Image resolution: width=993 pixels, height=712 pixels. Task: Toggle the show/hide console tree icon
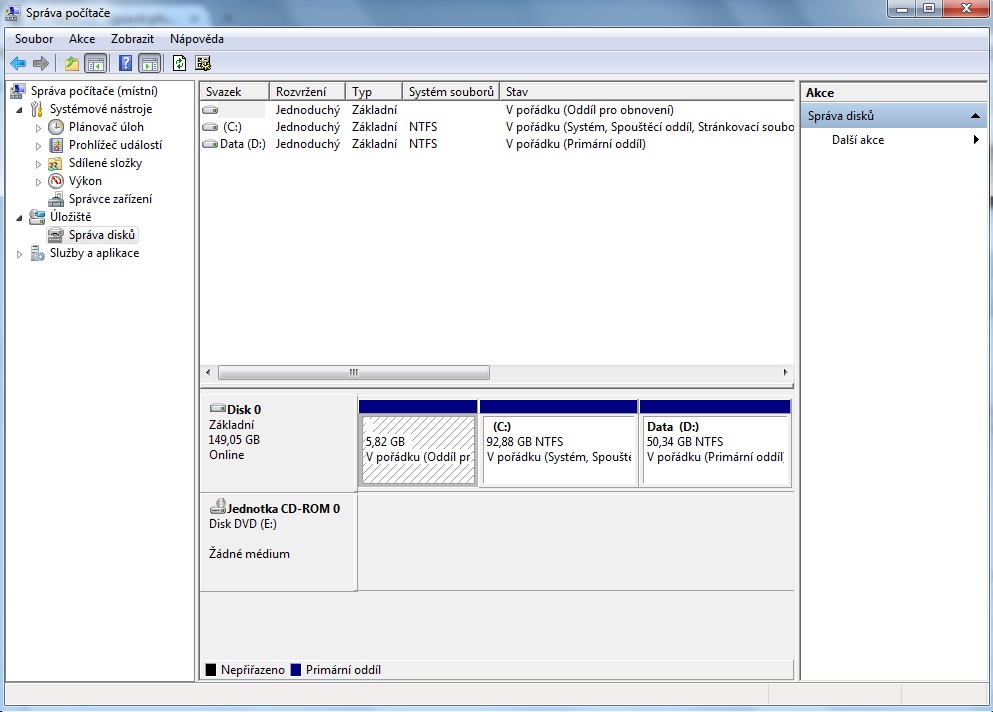(x=96, y=63)
